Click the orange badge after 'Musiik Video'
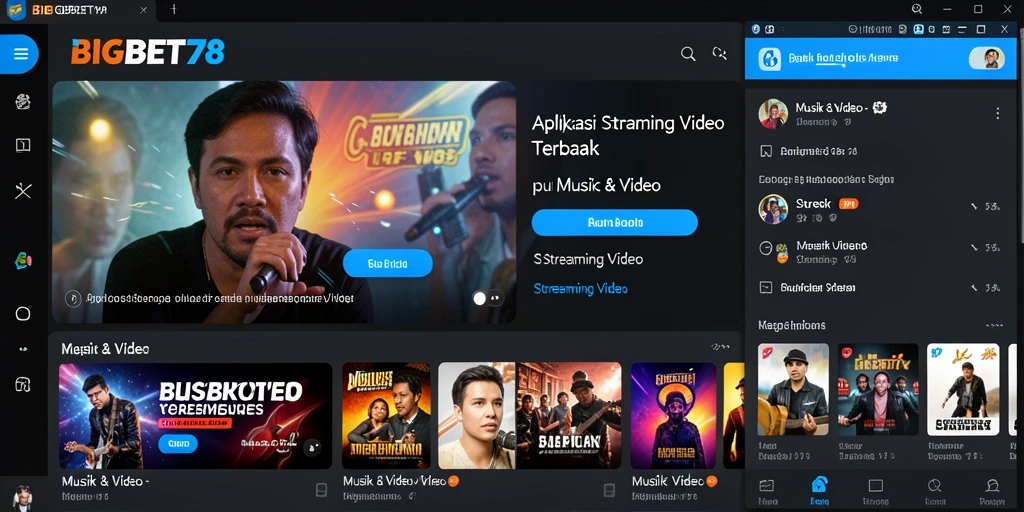Image resolution: width=1024 pixels, height=512 pixels. [x=712, y=481]
